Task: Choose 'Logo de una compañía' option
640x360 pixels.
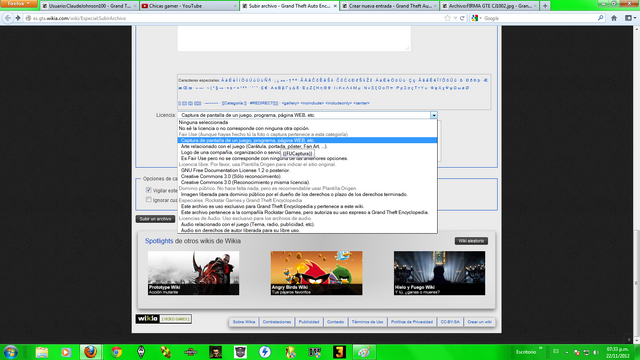Action: [x=307, y=152]
